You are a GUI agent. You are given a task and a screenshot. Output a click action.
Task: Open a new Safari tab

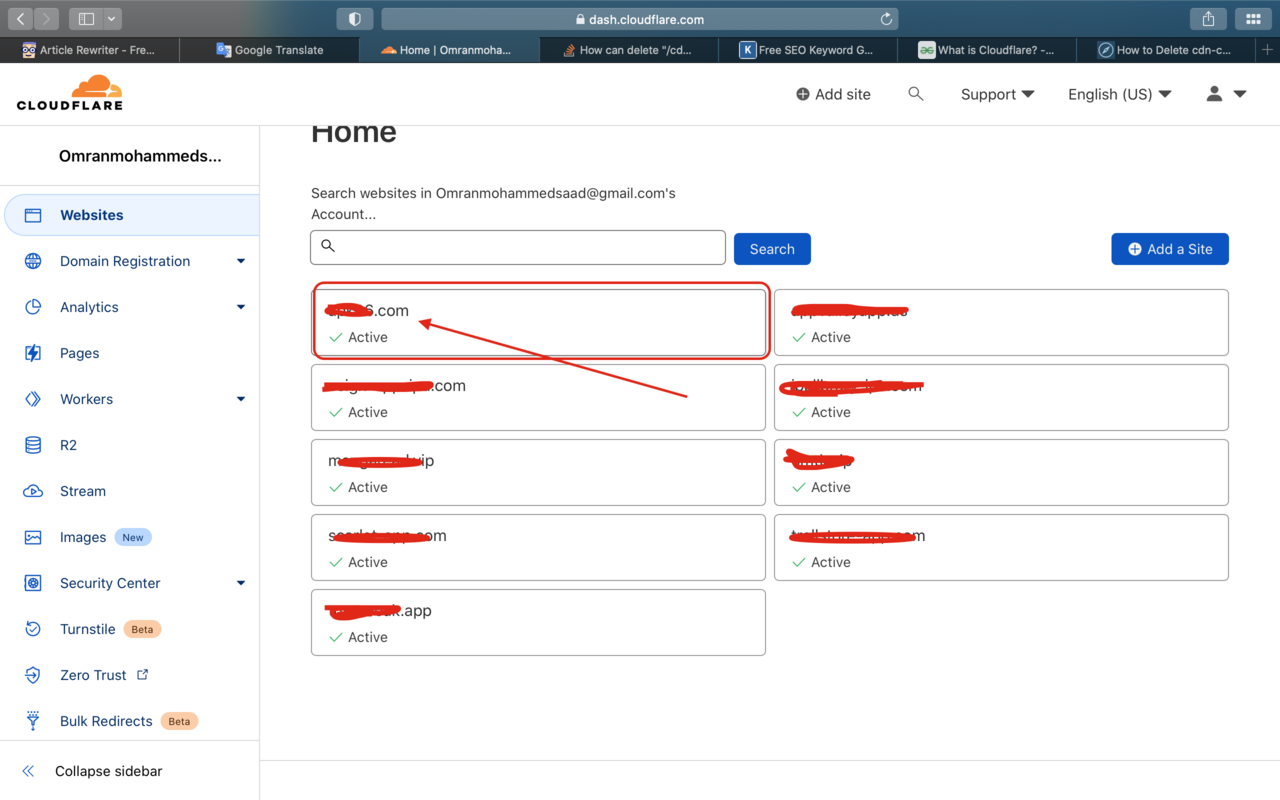click(x=1268, y=50)
